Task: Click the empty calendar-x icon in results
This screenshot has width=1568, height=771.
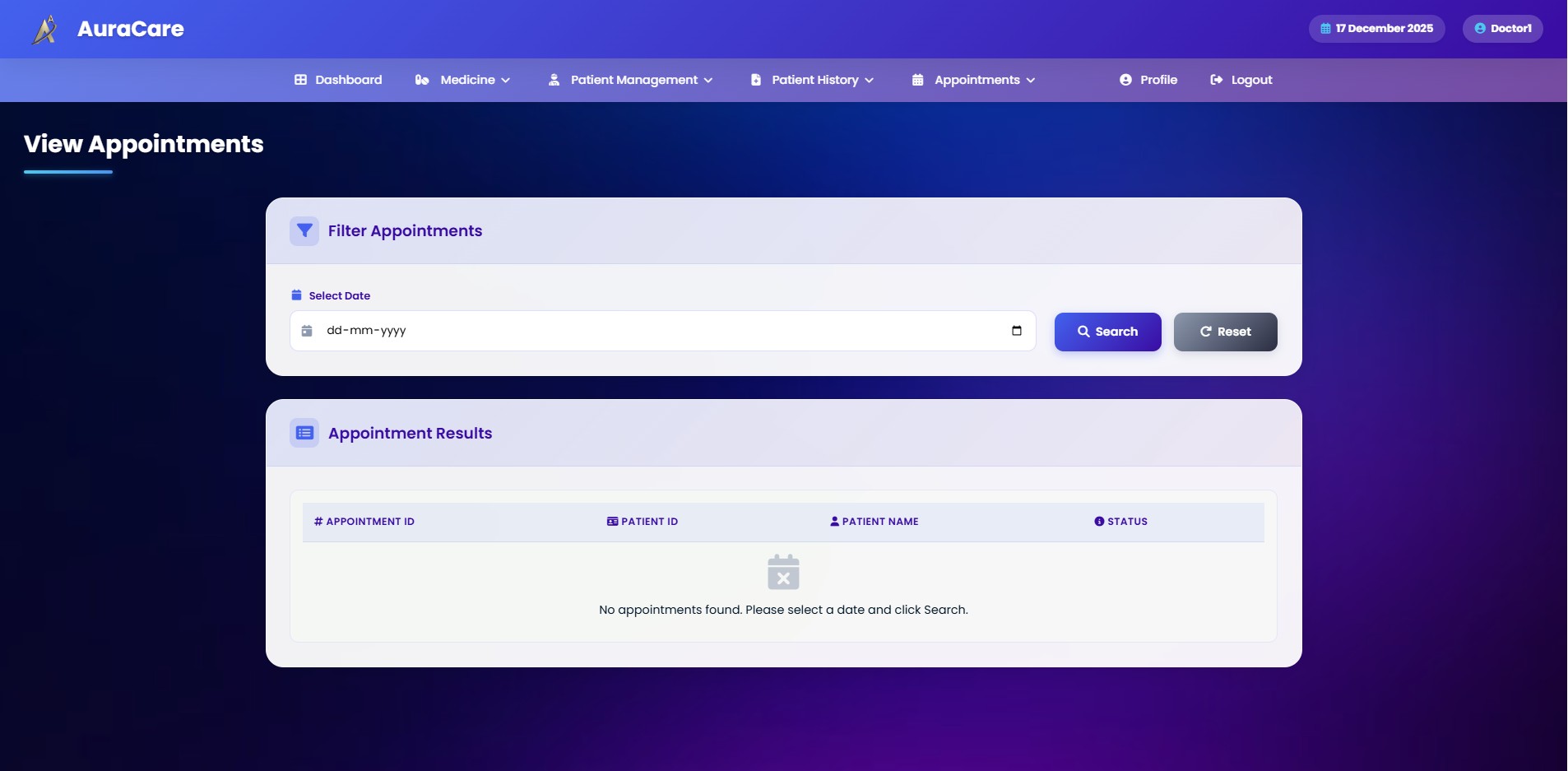Action: pyautogui.click(x=783, y=572)
